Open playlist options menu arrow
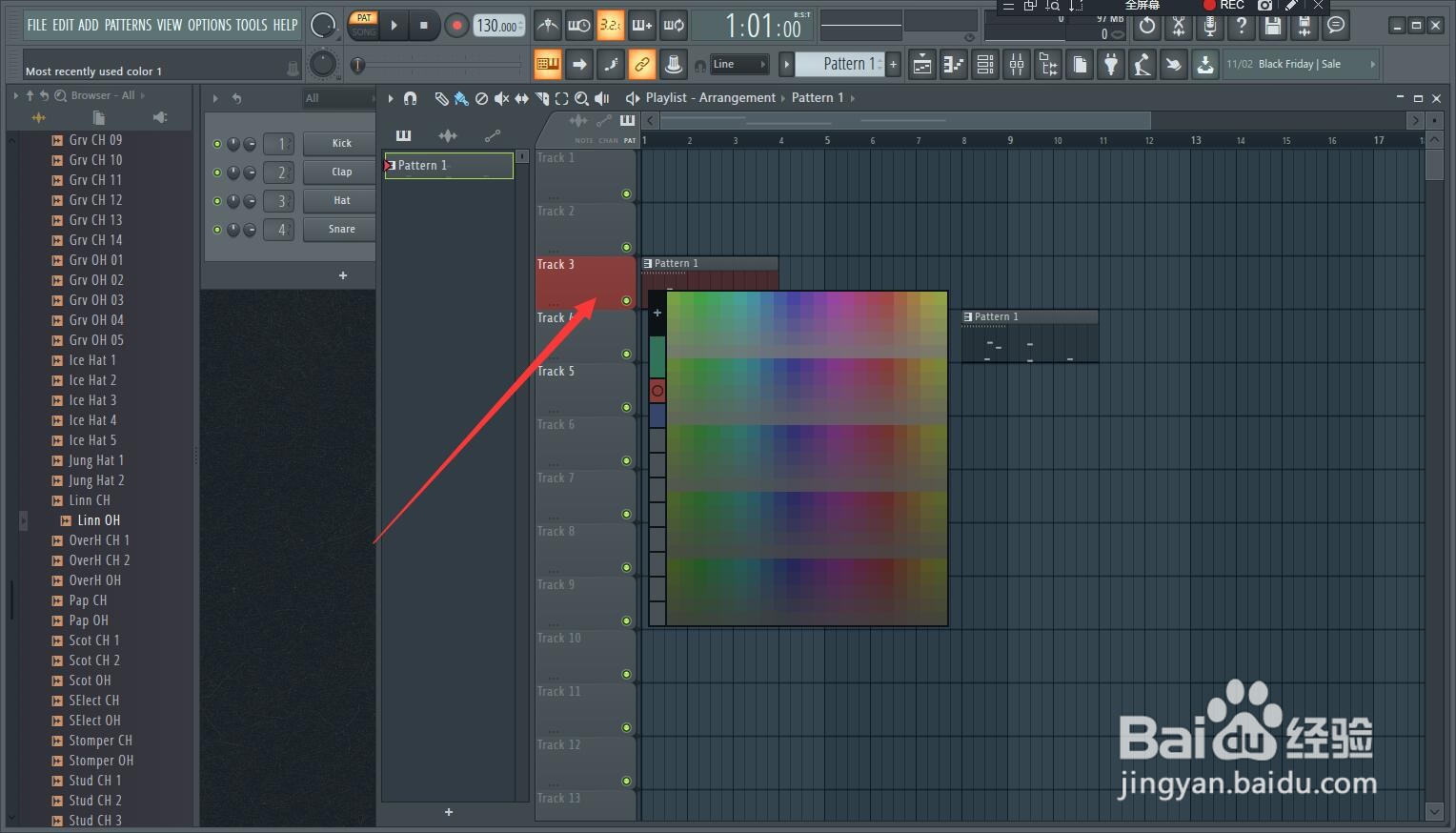Image resolution: width=1456 pixels, height=833 pixels. pos(390,98)
